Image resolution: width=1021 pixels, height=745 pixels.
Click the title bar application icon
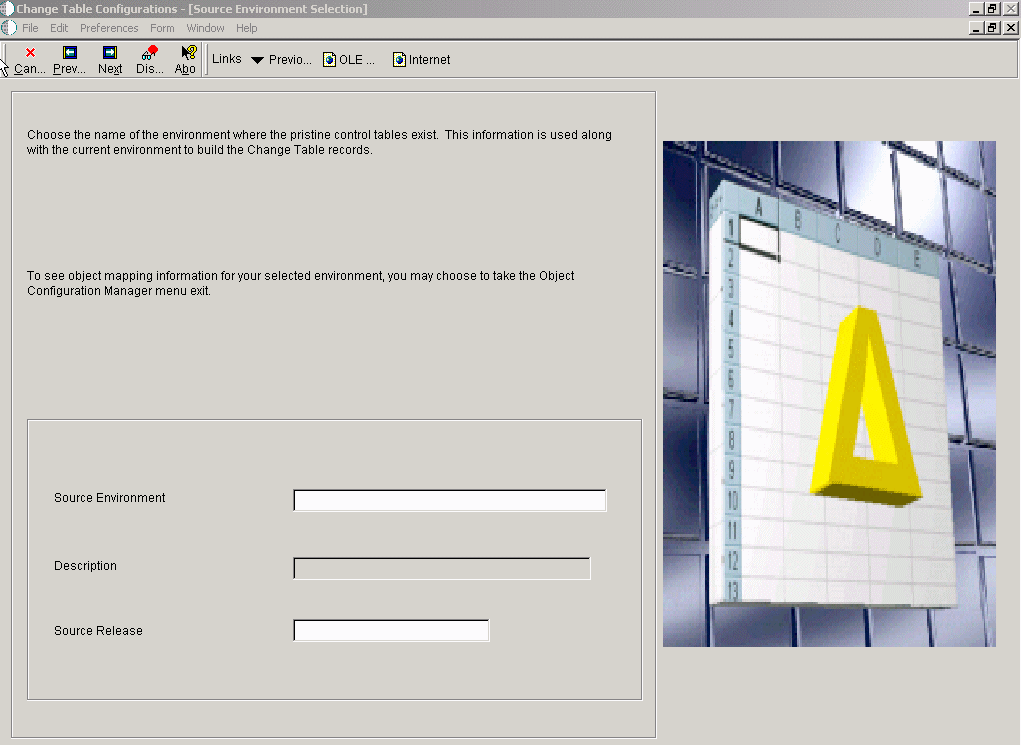[x=7, y=8]
